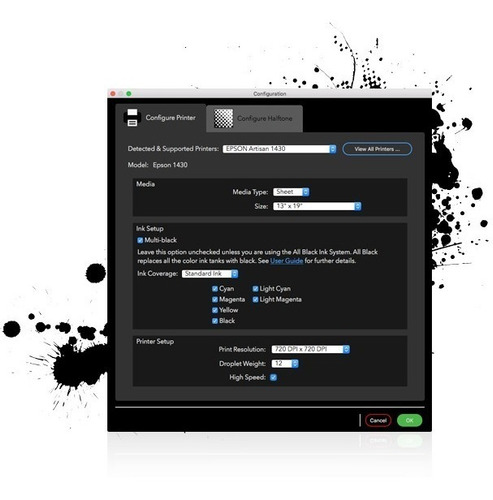The height and width of the screenshot is (500, 493).
Task: Click the OK button
Action: 409,421
